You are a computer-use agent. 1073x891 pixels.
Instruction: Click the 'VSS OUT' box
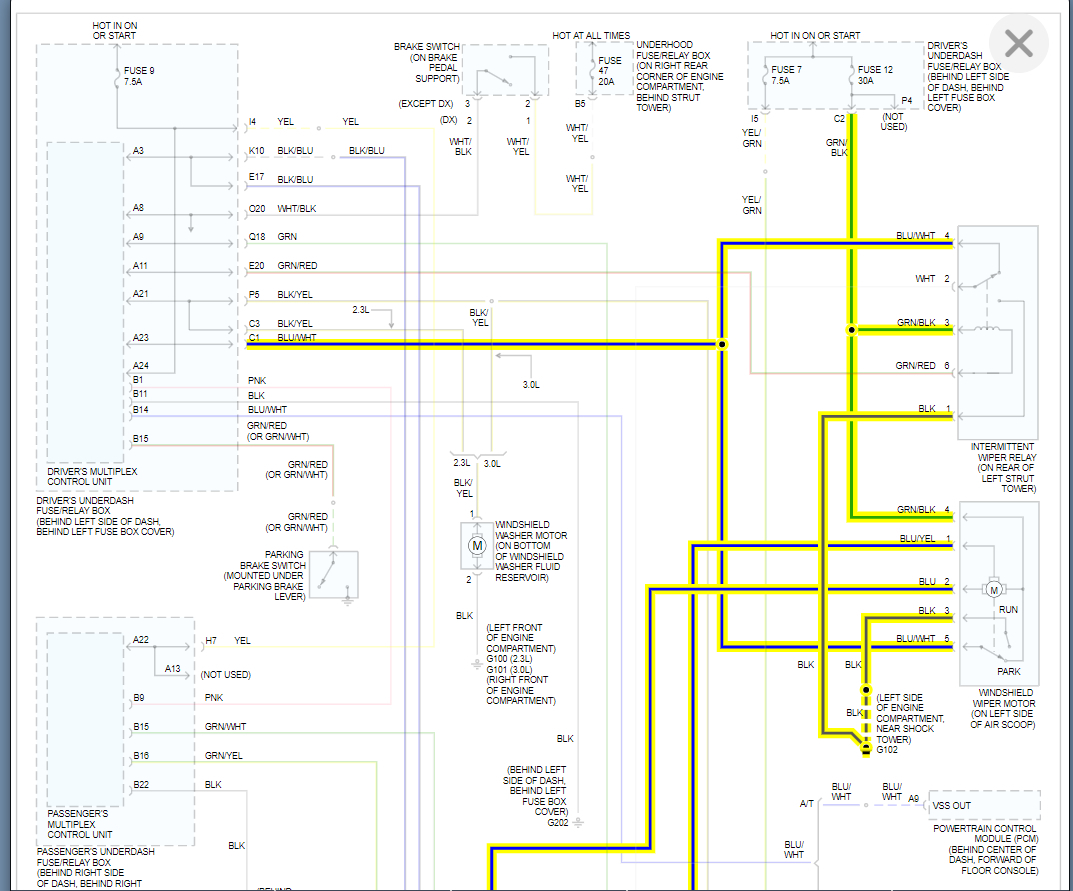[985, 805]
